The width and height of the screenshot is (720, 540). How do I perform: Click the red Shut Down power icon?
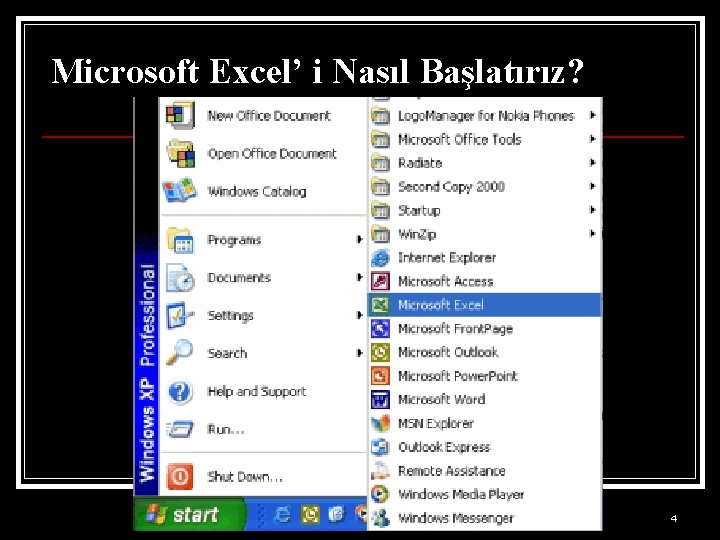(x=180, y=477)
